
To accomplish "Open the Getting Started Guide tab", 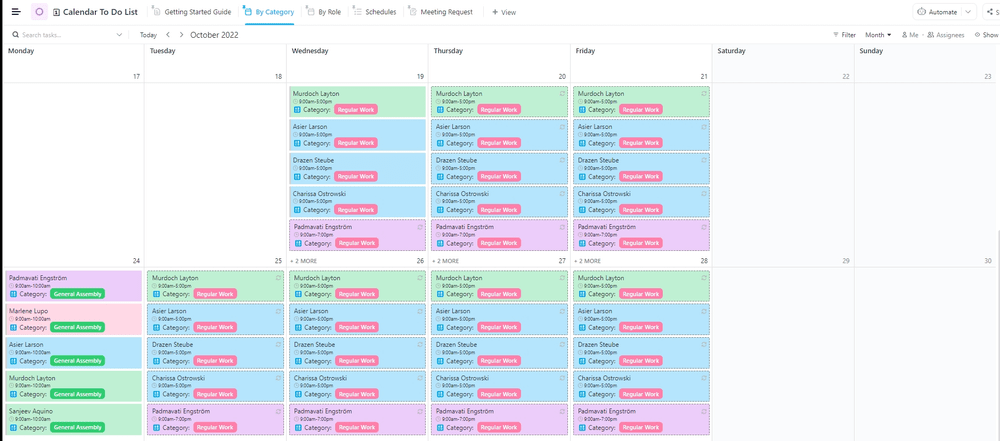I will pyautogui.click(x=198, y=12).
